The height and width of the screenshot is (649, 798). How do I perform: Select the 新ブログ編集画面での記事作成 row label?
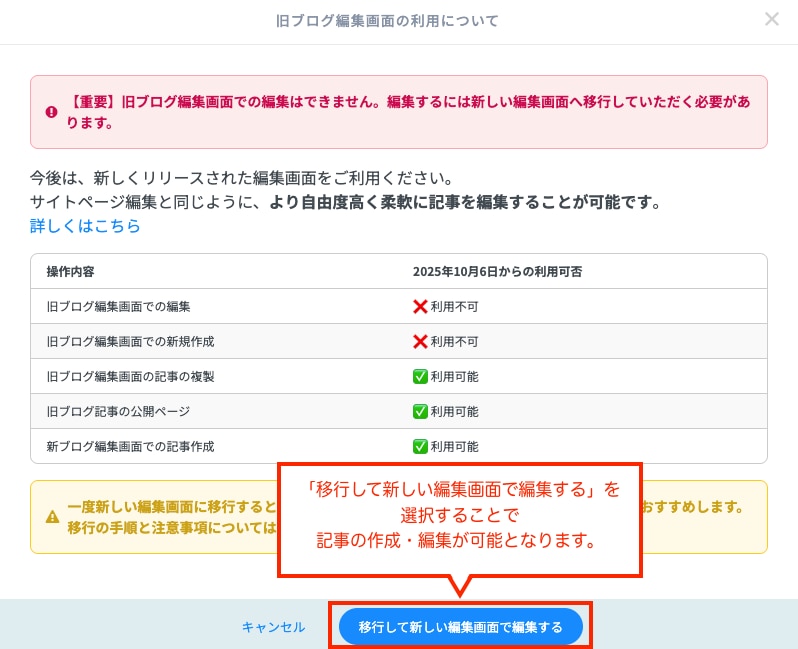click(130, 446)
